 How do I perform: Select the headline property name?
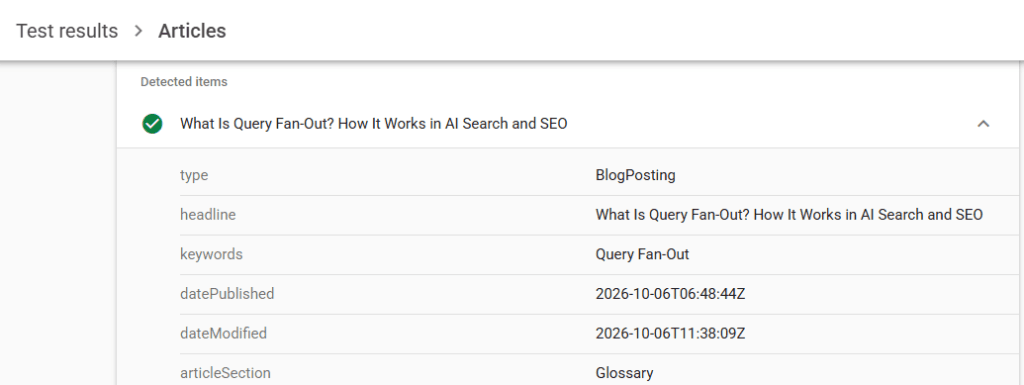pos(208,215)
